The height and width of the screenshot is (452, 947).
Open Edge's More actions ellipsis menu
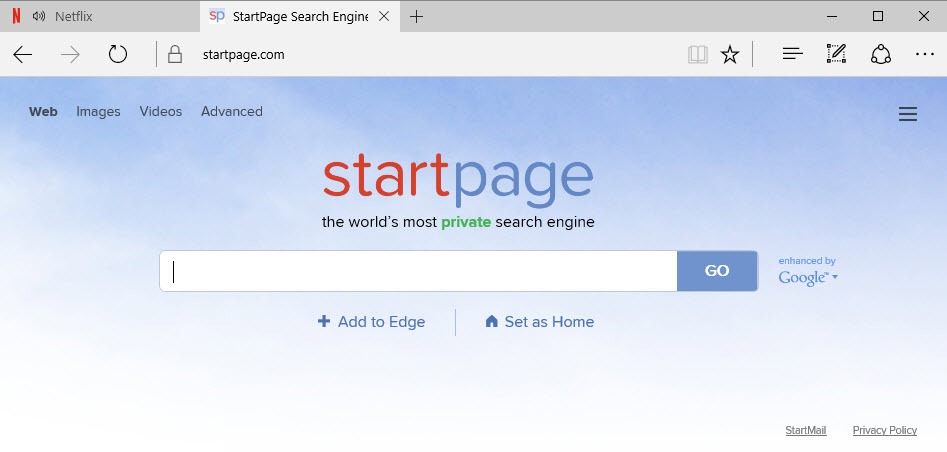click(x=924, y=55)
